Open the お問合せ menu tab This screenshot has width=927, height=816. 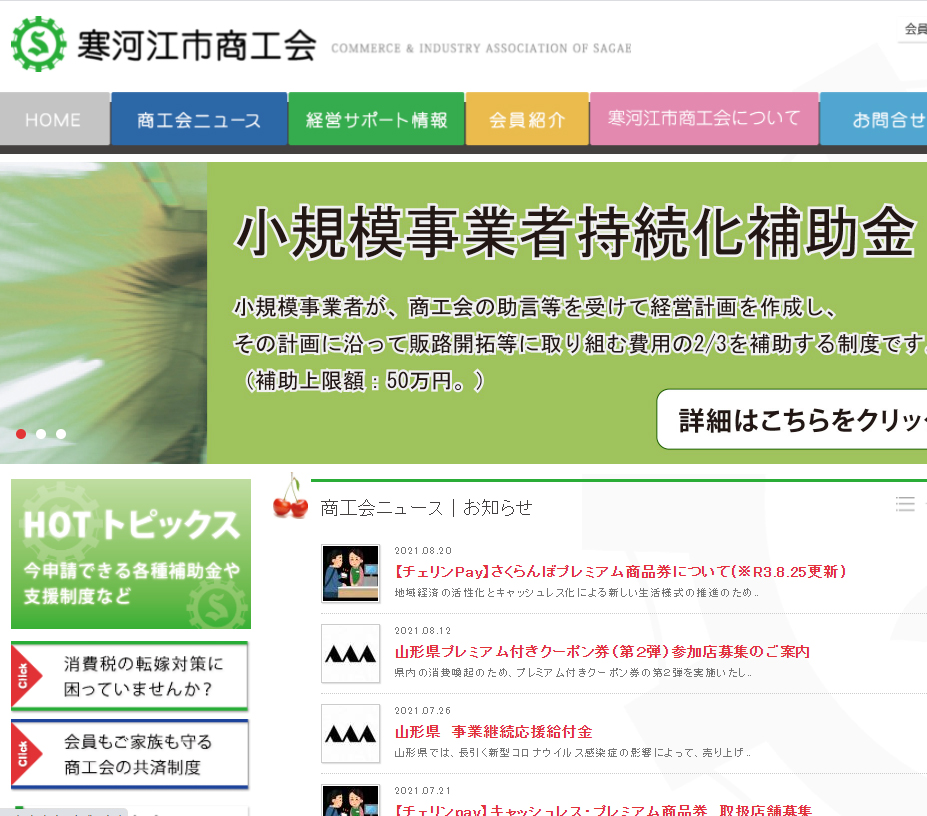[874, 119]
